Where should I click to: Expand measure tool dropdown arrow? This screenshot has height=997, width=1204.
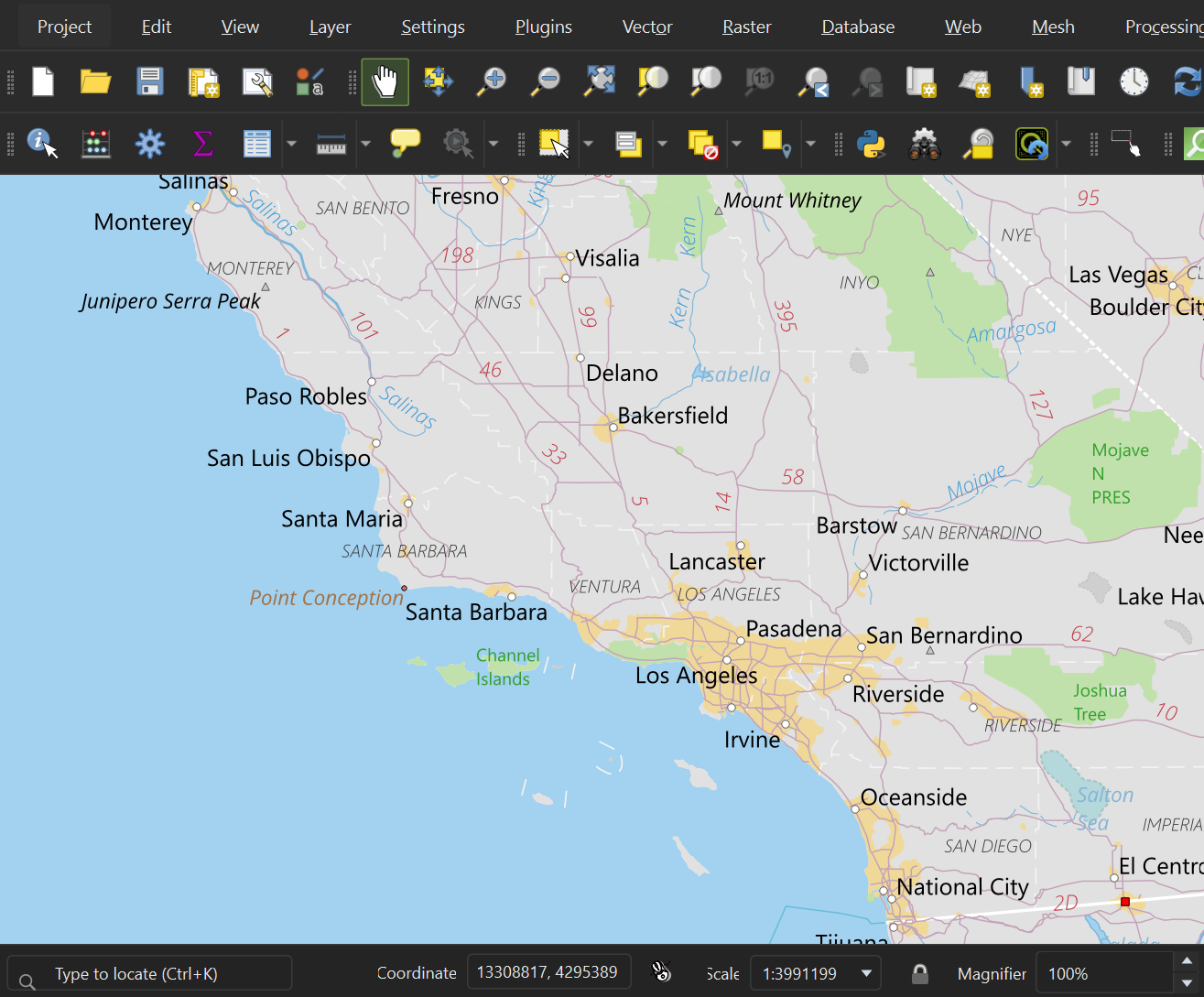(365, 144)
